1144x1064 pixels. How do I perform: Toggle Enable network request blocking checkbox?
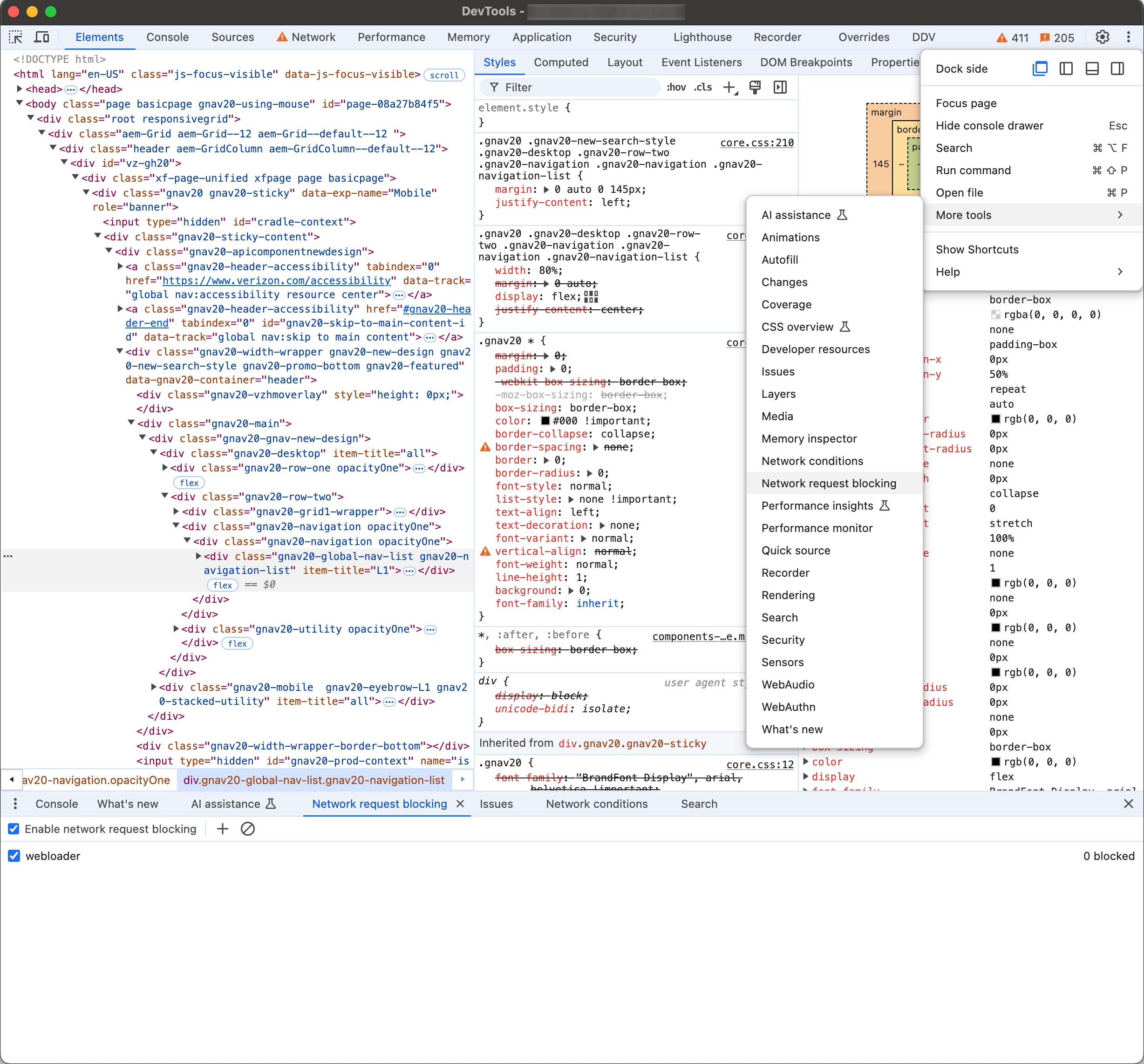[x=14, y=829]
